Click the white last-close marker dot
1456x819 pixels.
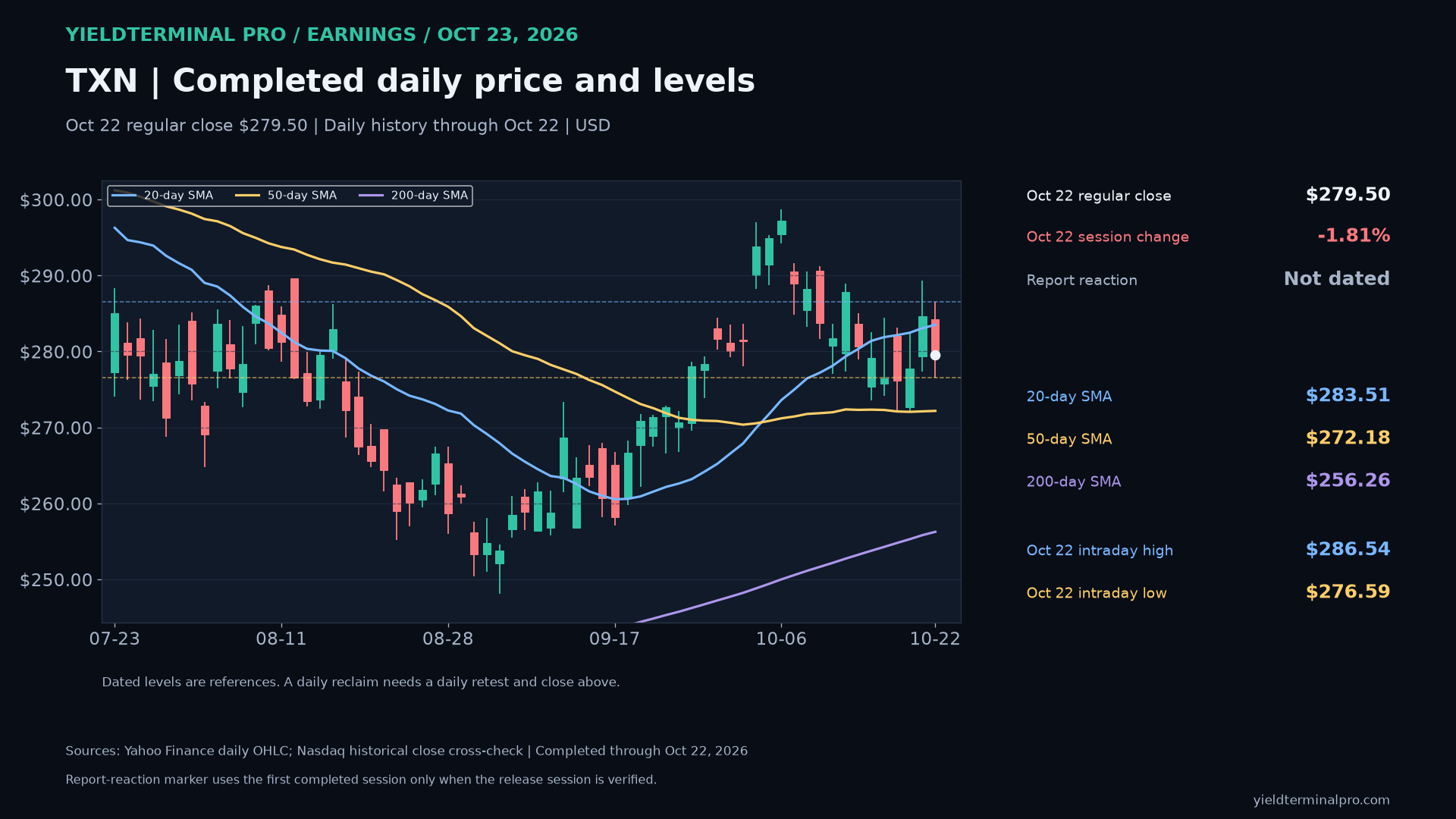pos(935,355)
